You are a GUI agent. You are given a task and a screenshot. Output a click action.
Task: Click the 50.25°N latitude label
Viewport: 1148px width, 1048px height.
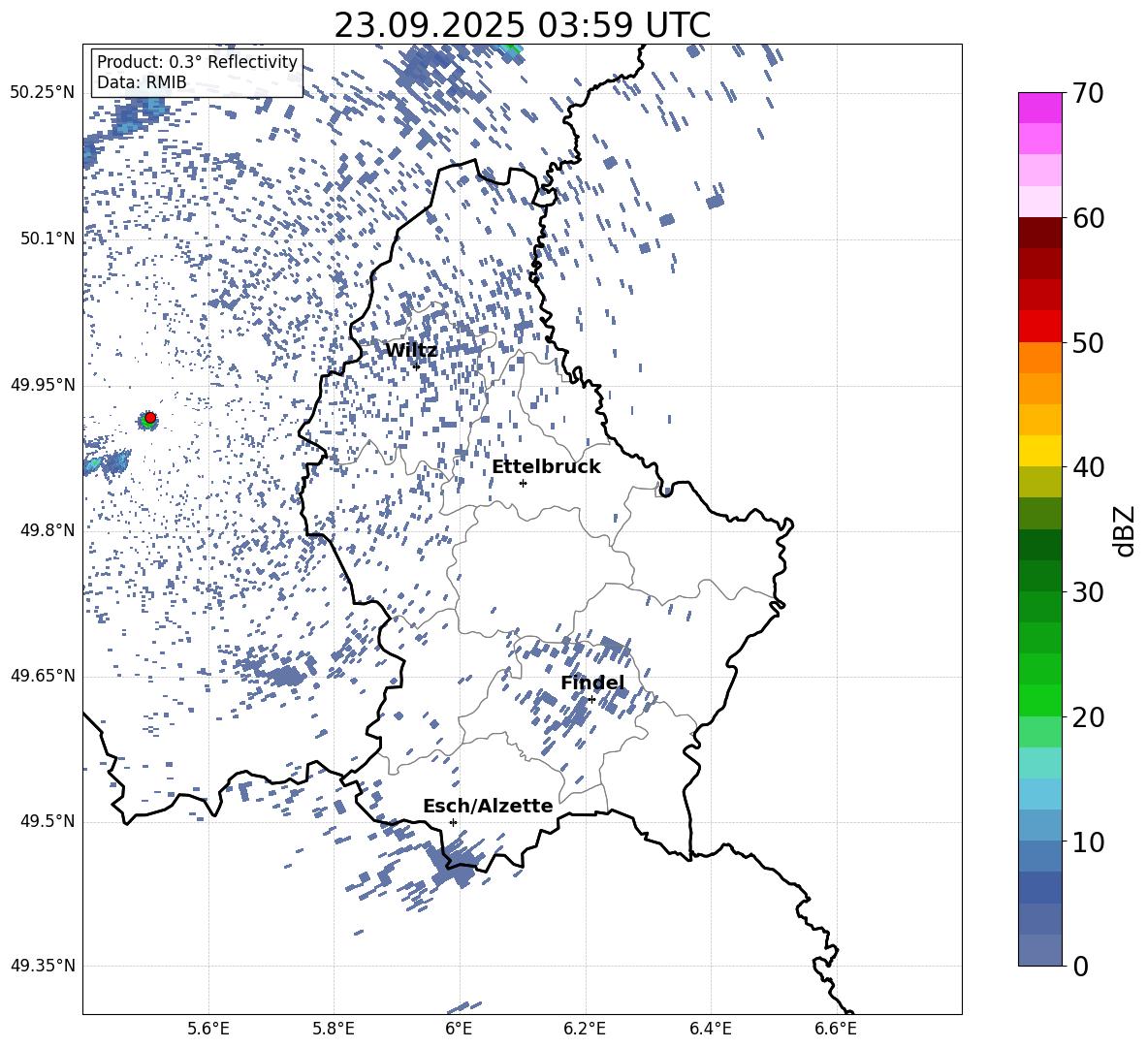(43, 93)
